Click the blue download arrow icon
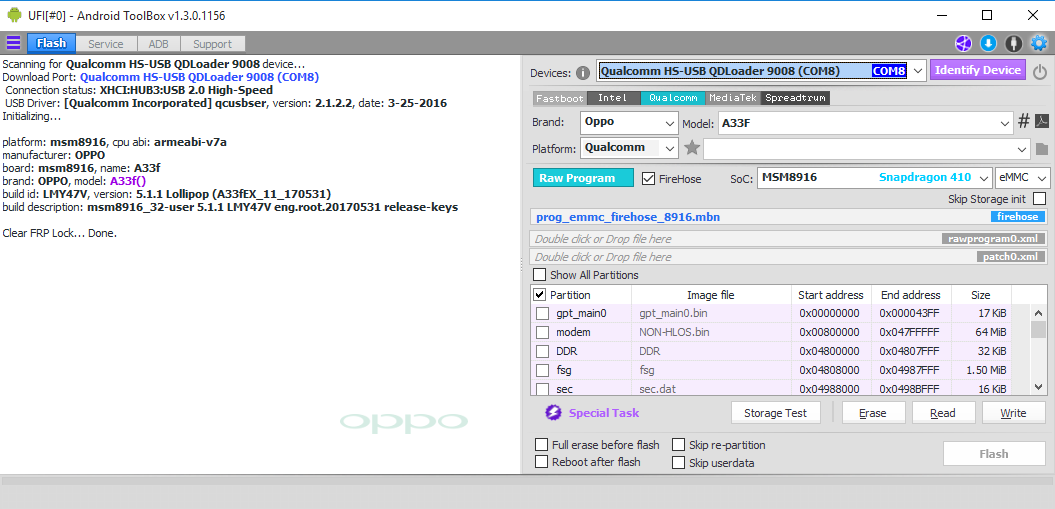This screenshot has width=1055, height=509. tap(988, 44)
